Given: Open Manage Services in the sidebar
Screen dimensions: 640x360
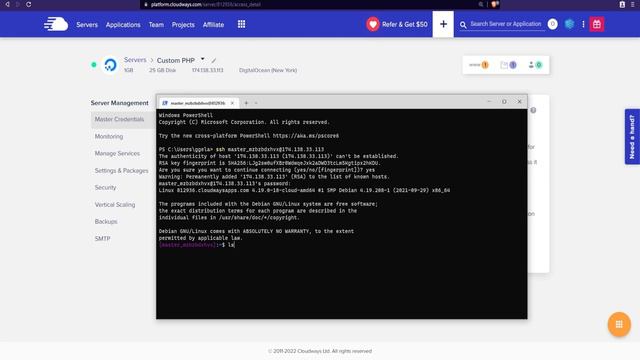Looking at the screenshot, I should [x=117, y=153].
